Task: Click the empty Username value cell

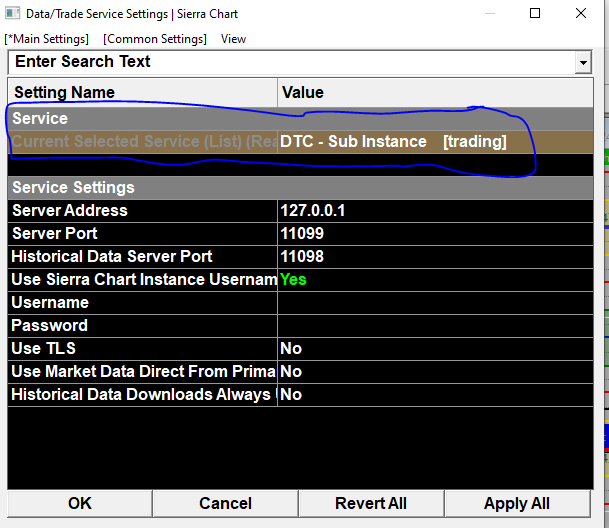Action: pos(435,303)
